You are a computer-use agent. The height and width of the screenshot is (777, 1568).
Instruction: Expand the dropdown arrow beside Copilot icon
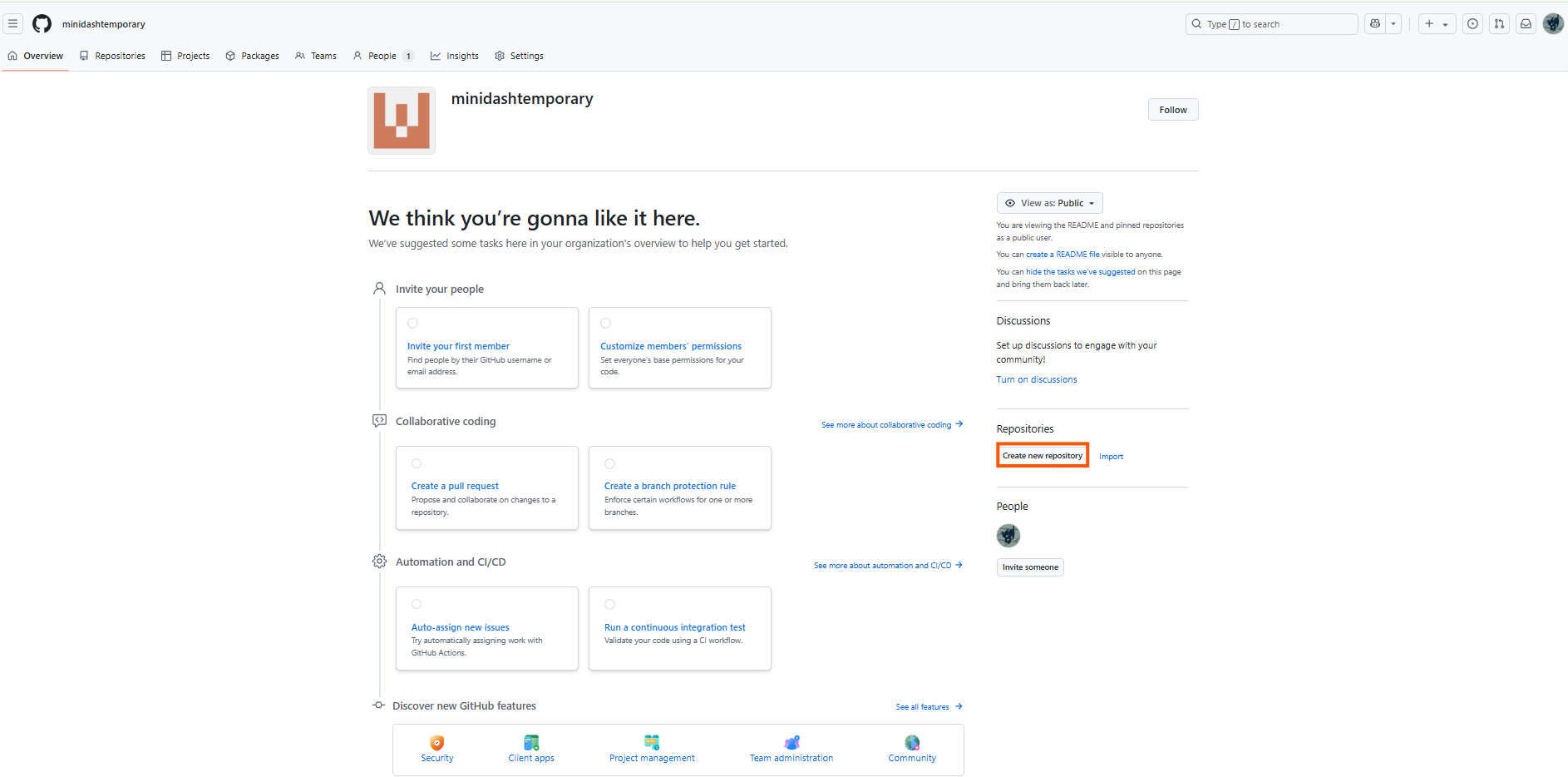tap(1393, 24)
